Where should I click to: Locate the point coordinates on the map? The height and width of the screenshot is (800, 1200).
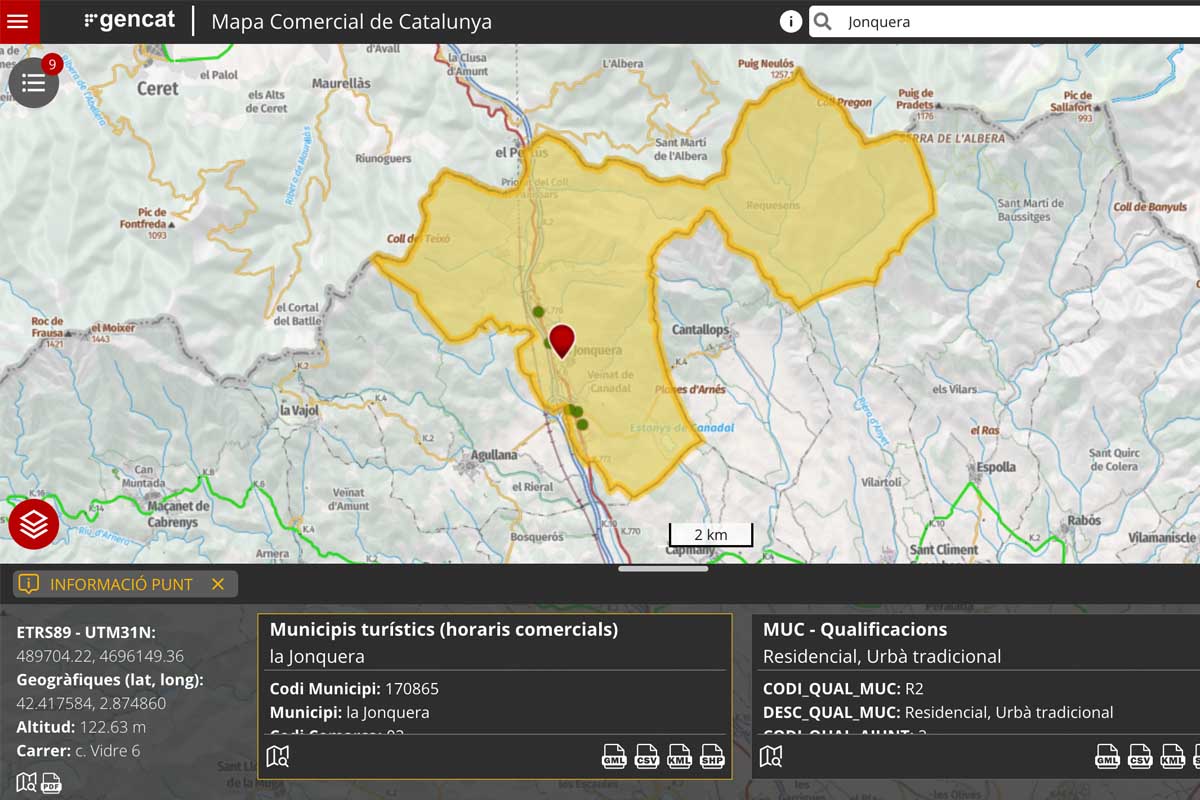click(x=26, y=782)
